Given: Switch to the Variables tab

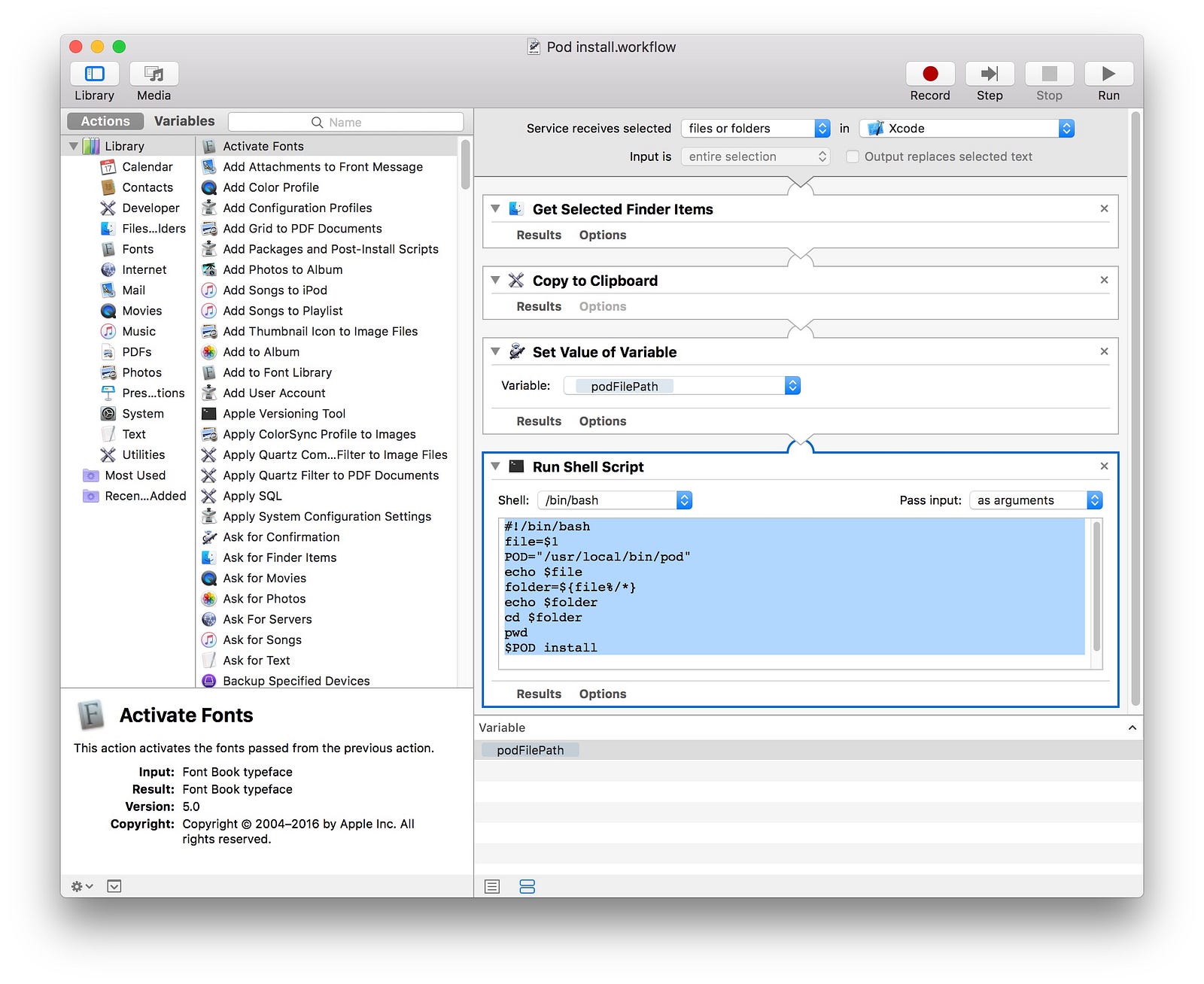Looking at the screenshot, I should pyautogui.click(x=184, y=121).
